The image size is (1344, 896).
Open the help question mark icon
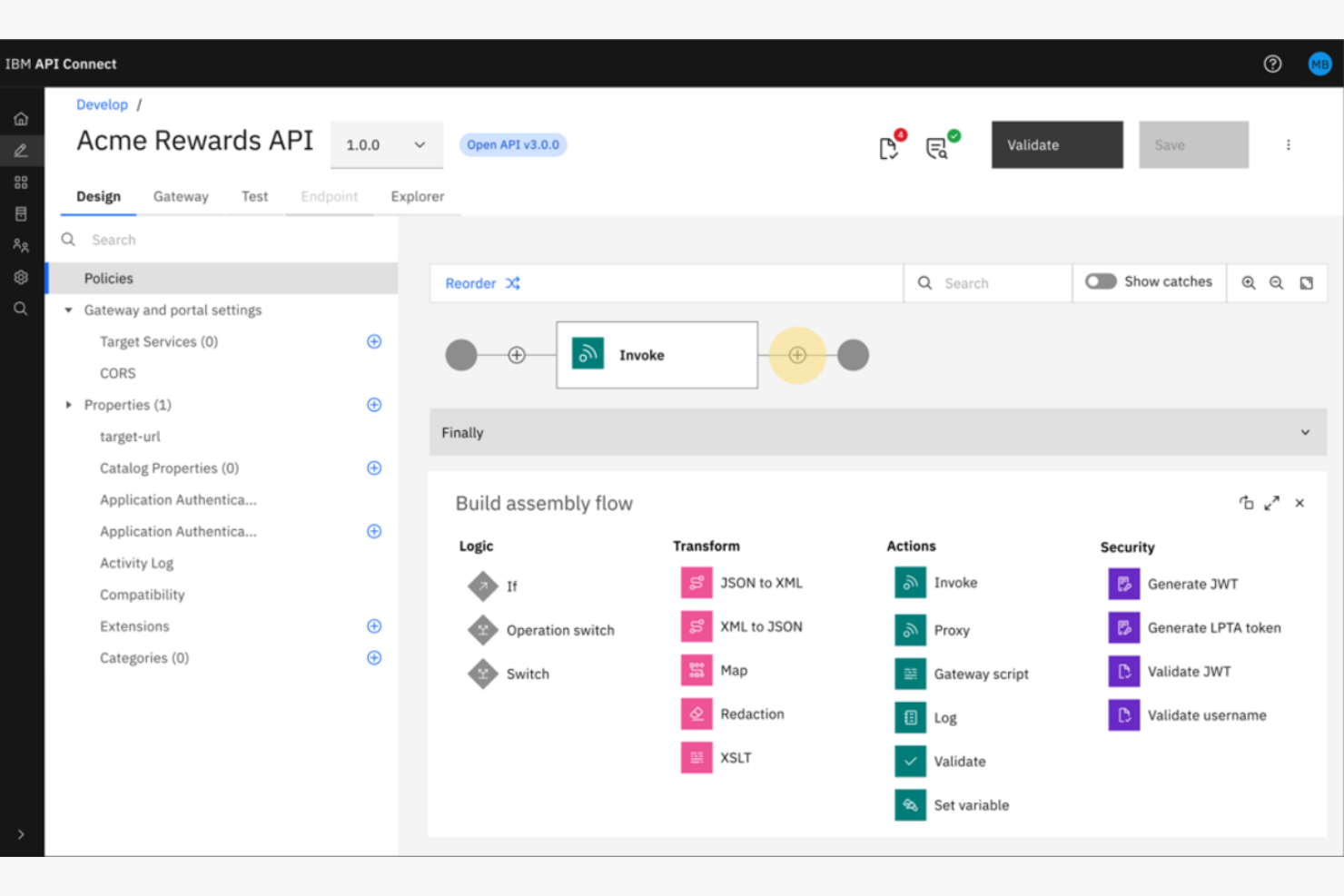click(x=1272, y=64)
